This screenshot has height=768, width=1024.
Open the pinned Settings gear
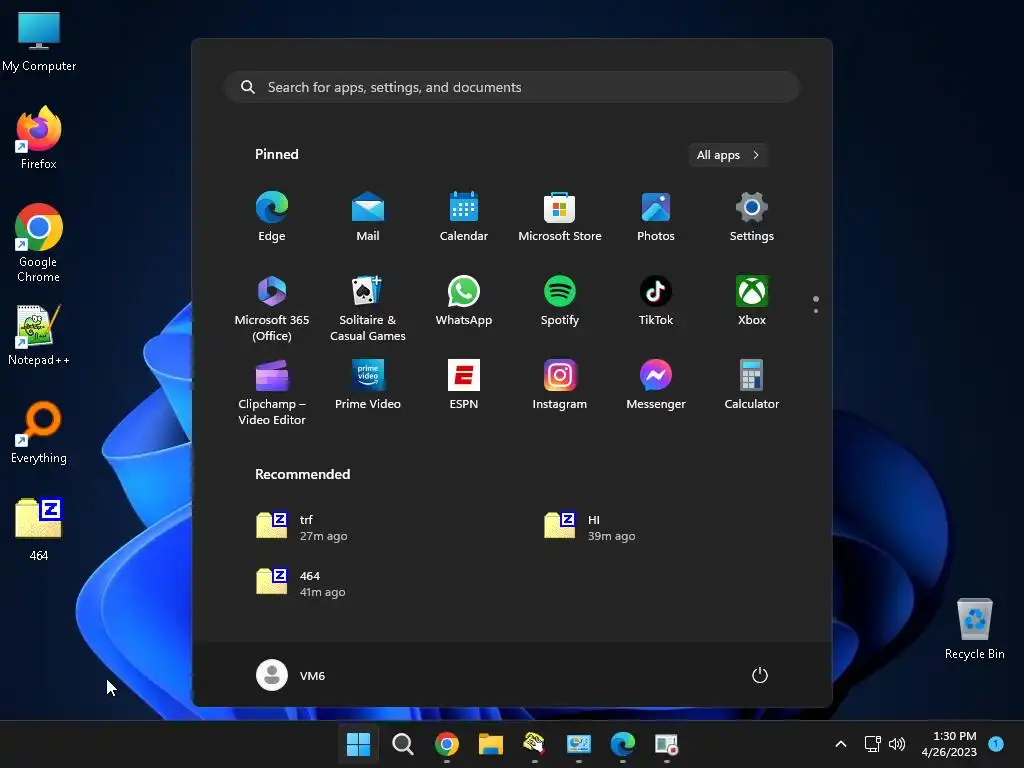[x=752, y=217]
